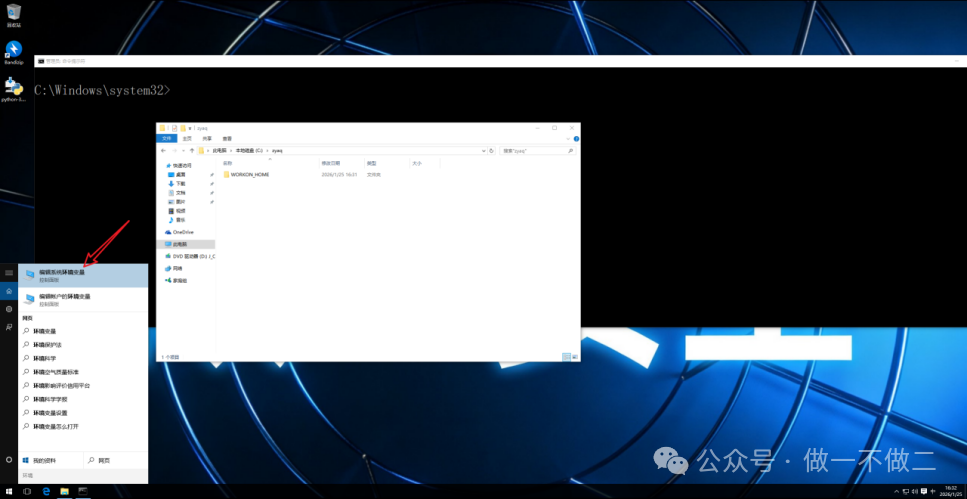Viewport: 967px width, 499px height.
Task: Refresh the Explorer folder view
Action: [x=492, y=151]
